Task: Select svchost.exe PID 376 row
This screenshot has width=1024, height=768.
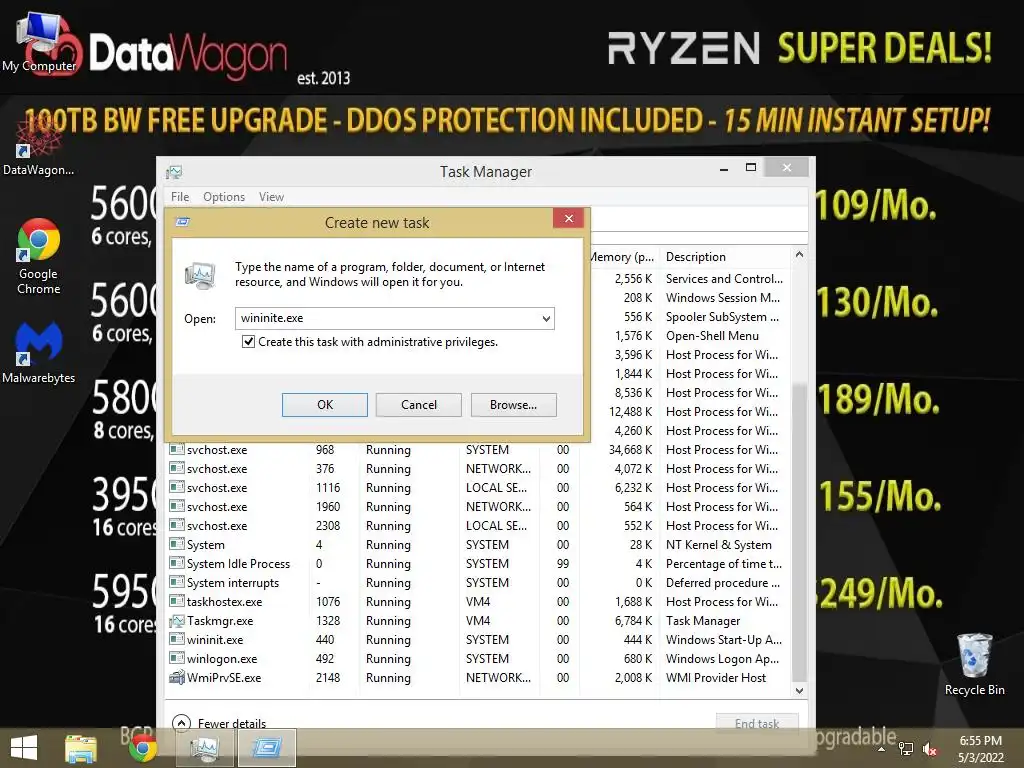Action: [479, 469]
